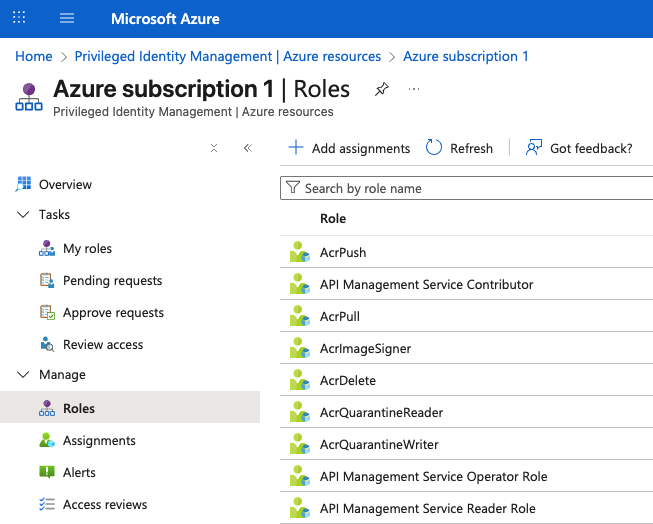Viewport: 653px width, 524px height.
Task: Open the Azure portal hamburger menu
Action: coord(67,19)
